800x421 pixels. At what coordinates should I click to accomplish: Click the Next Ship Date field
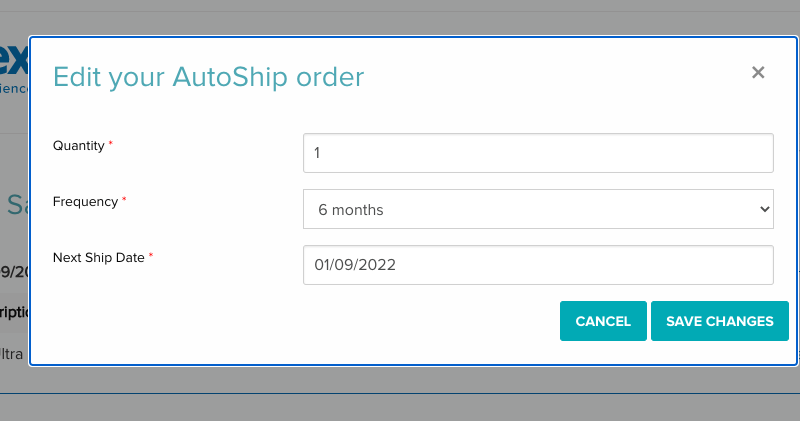(538, 265)
